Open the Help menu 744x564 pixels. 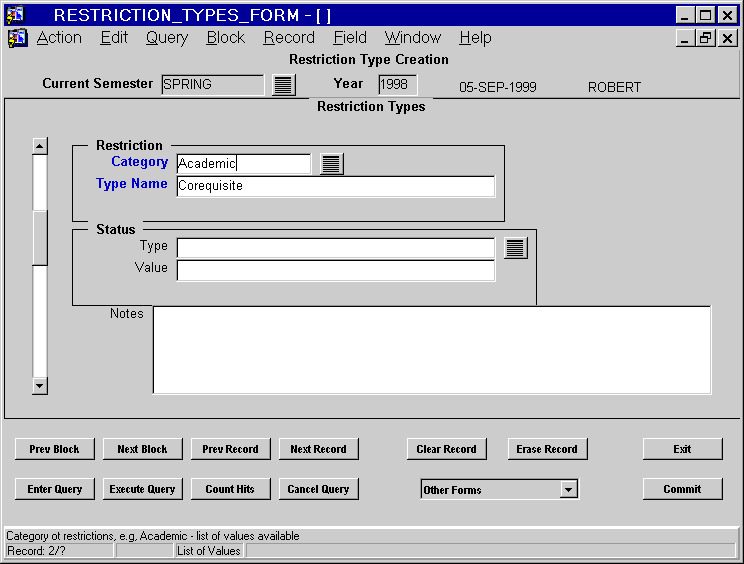pos(475,37)
